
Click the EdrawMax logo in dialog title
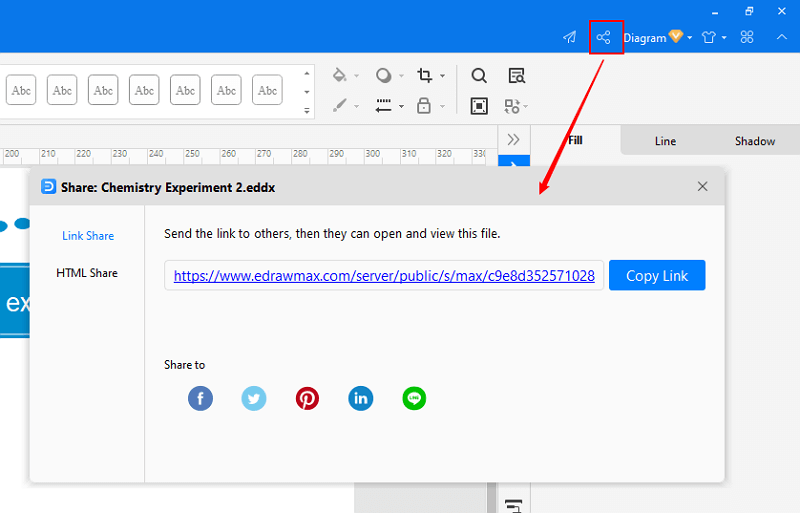pyautogui.click(x=48, y=186)
